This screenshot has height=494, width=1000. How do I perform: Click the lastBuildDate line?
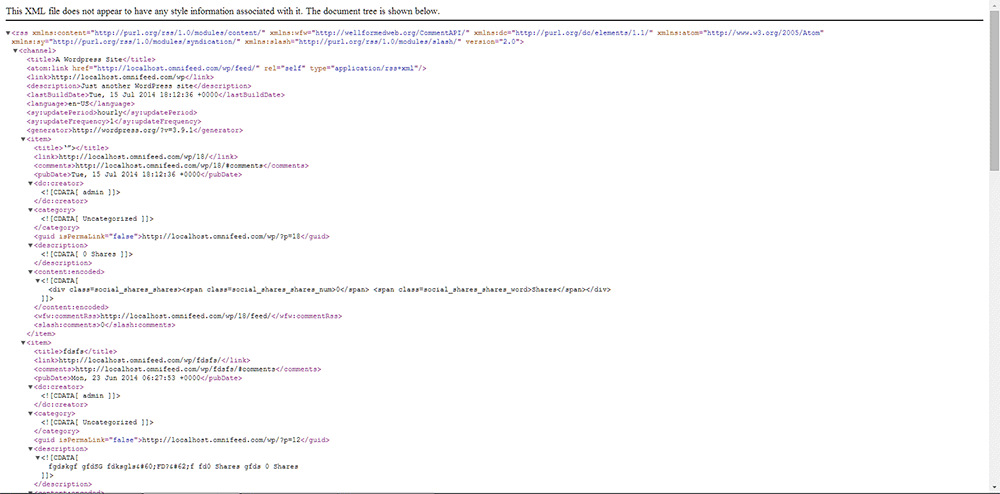point(155,95)
